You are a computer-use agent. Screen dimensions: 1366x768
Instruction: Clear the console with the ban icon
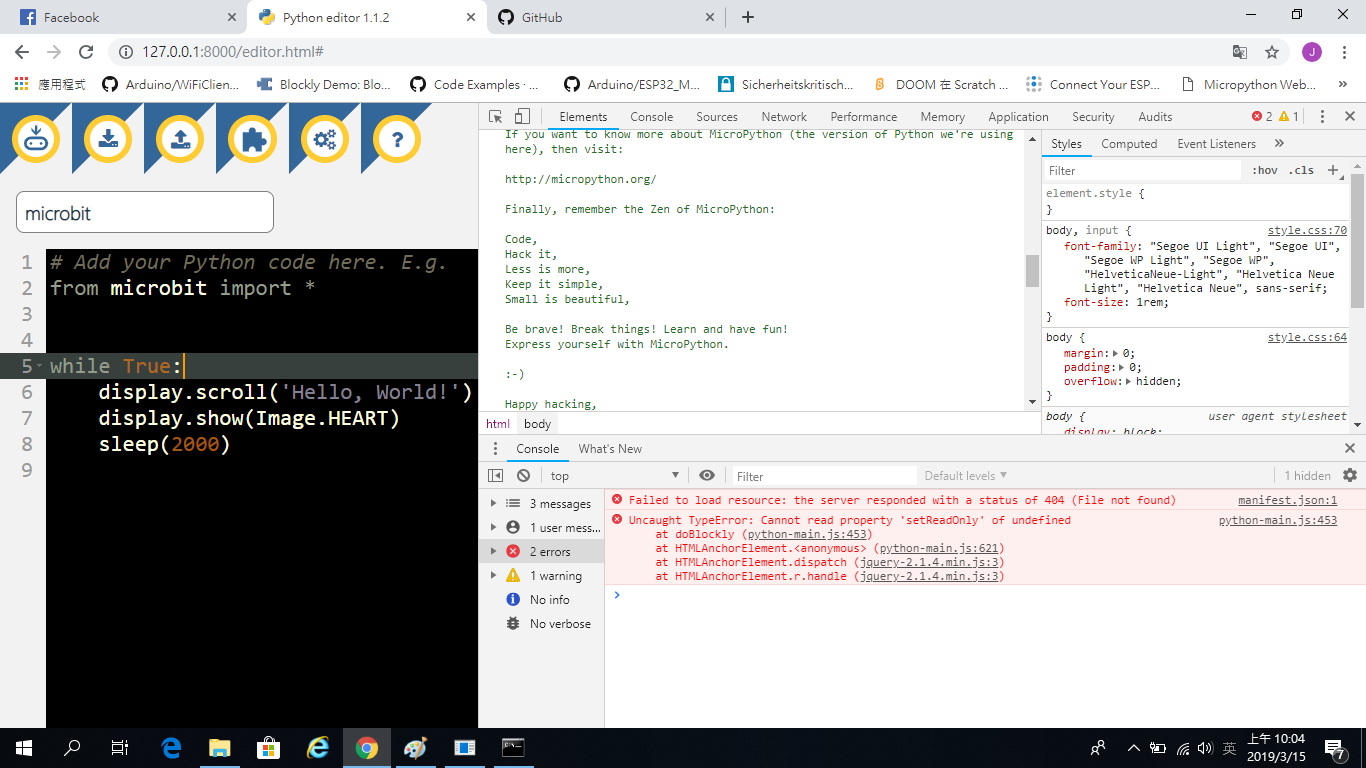[x=524, y=475]
